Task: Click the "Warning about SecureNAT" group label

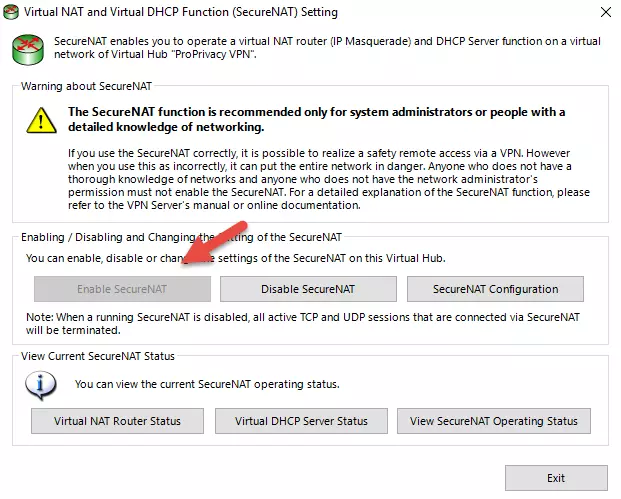Action: coord(85,87)
